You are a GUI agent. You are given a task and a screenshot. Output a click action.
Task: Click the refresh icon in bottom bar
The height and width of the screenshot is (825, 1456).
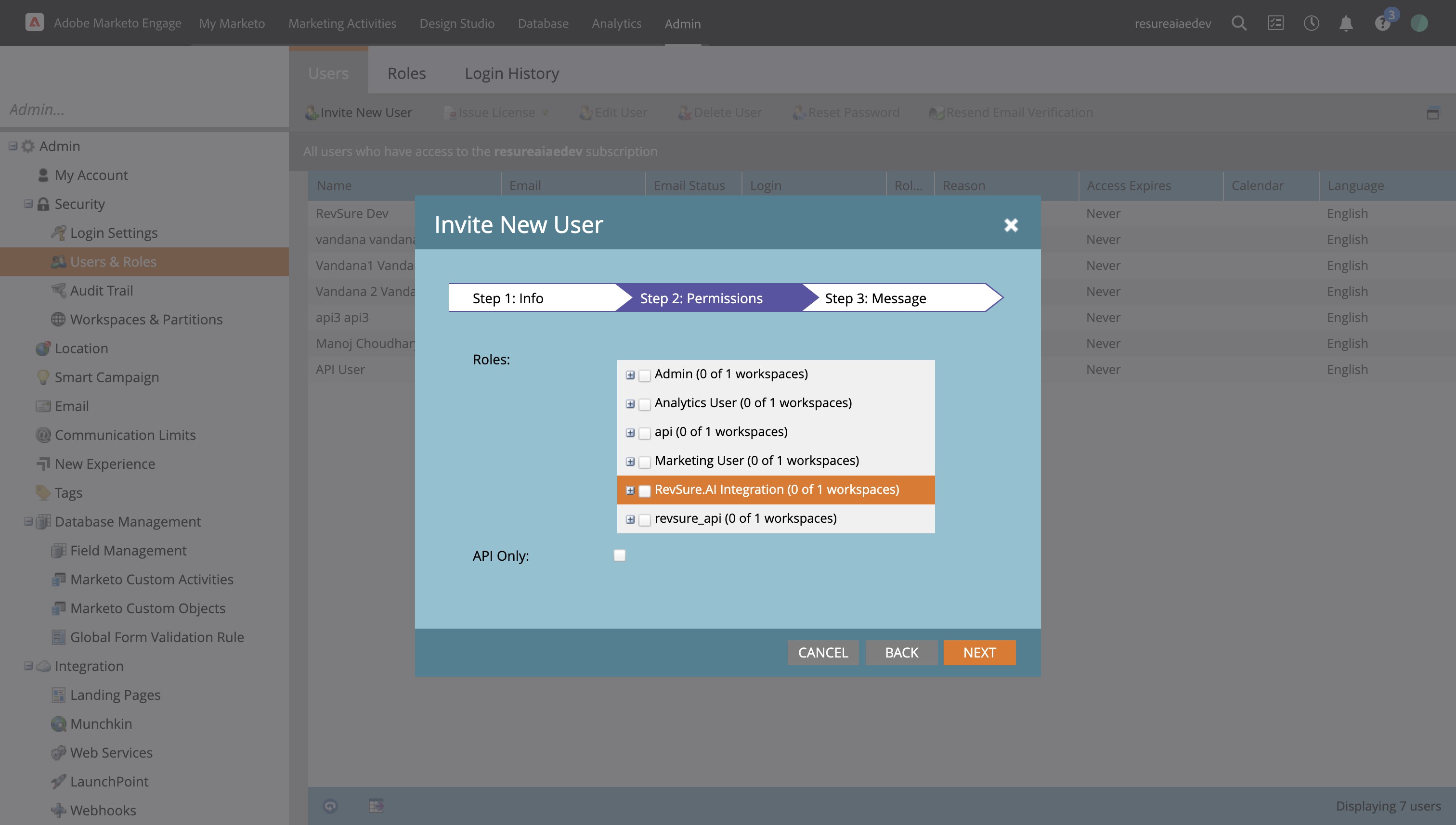coord(330,806)
